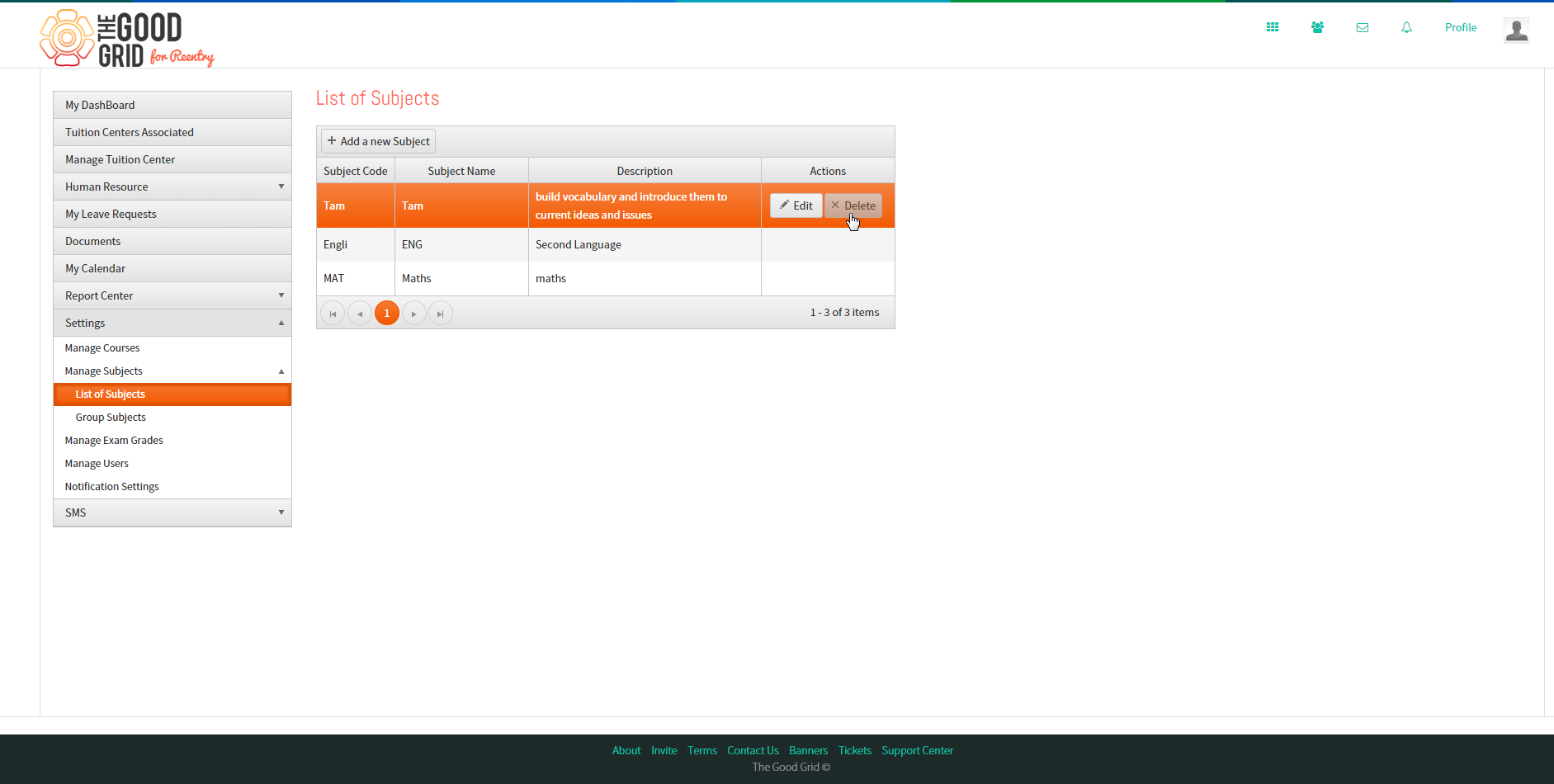Image resolution: width=1554 pixels, height=784 pixels.
Task: Click the user avatar picture
Action: (x=1516, y=31)
